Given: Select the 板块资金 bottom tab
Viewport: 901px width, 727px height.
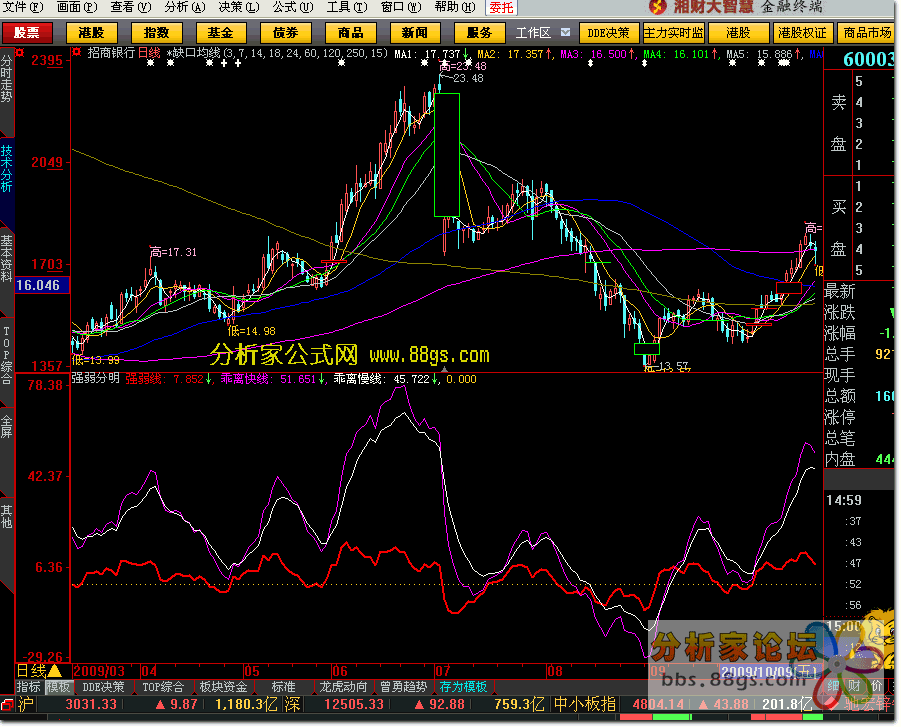Looking at the screenshot, I should [224, 687].
